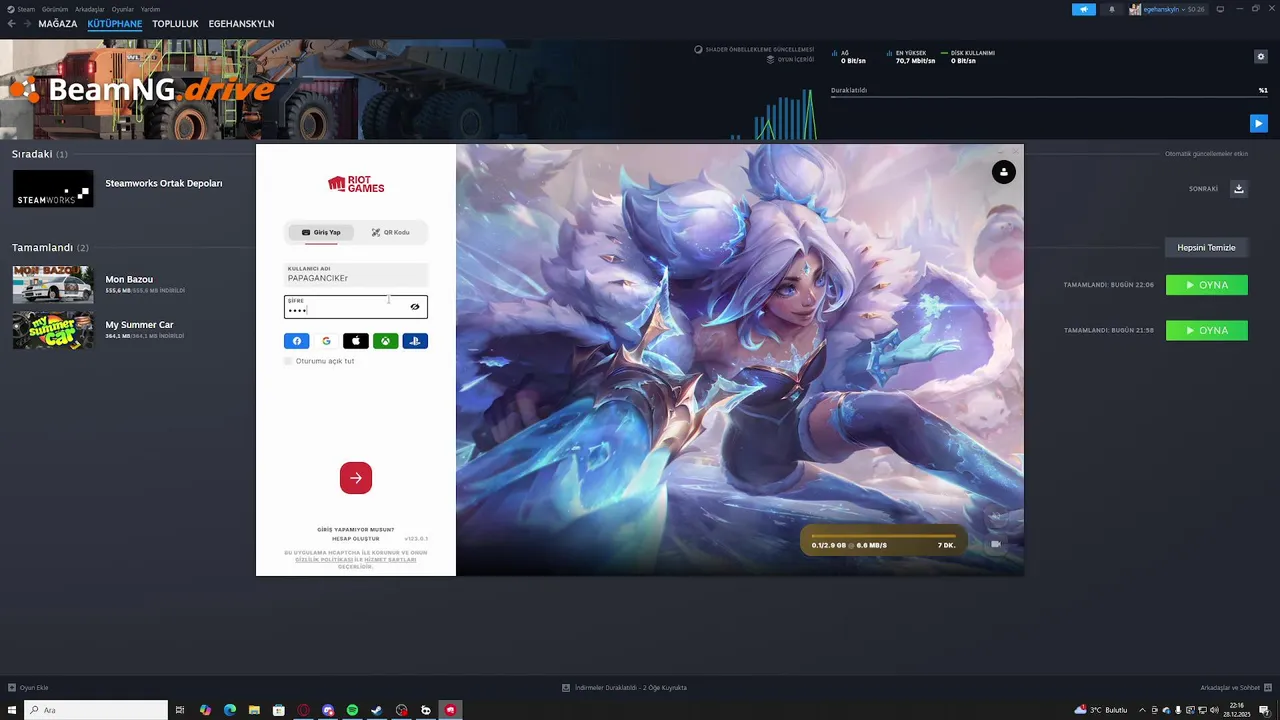This screenshot has height=720, width=1280.
Task: Open the Oyunlar menu
Action: pos(122,9)
